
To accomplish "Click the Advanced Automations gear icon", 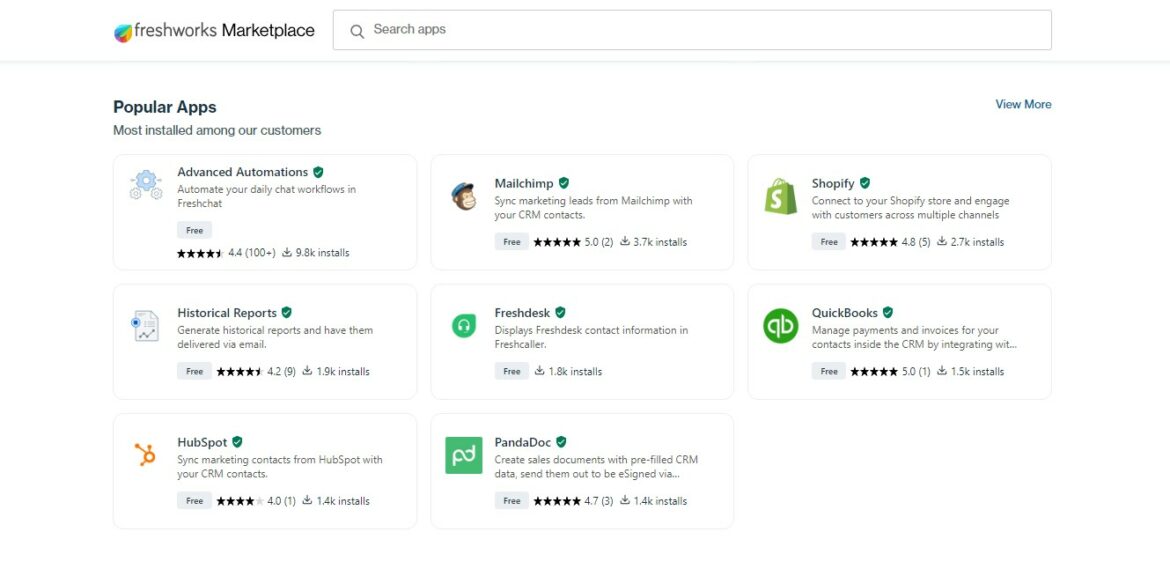I will [x=146, y=184].
